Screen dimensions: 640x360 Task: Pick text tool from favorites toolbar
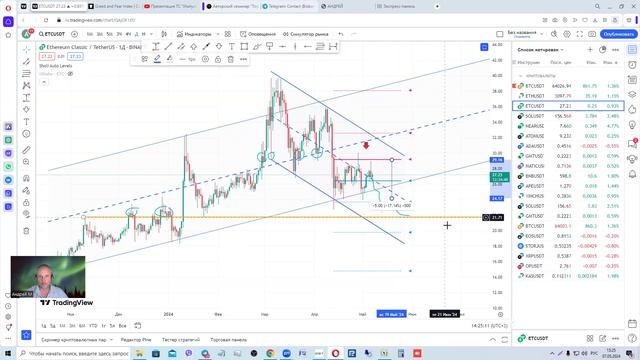[231, 47]
